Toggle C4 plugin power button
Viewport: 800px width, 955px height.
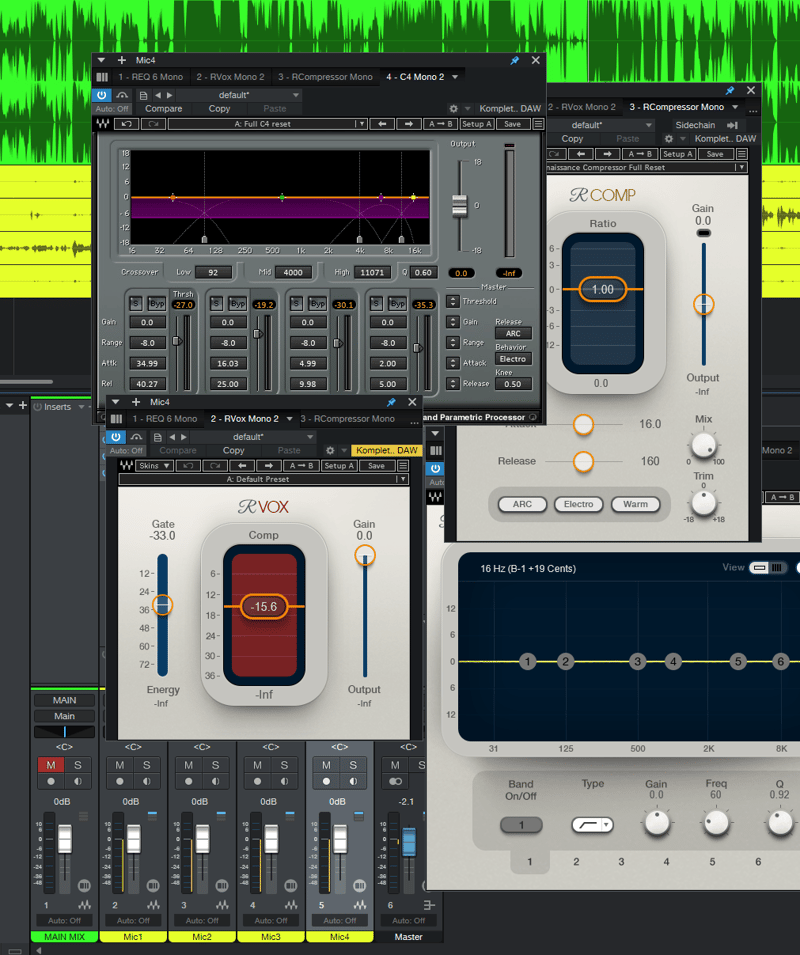(101, 95)
